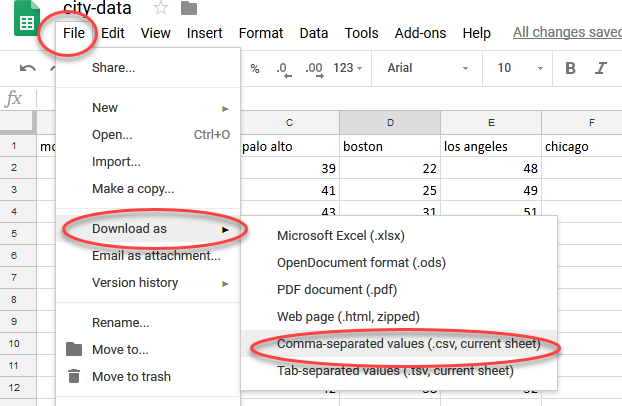Click the select-all corner box
The image size is (622, 406).
tap(17, 123)
